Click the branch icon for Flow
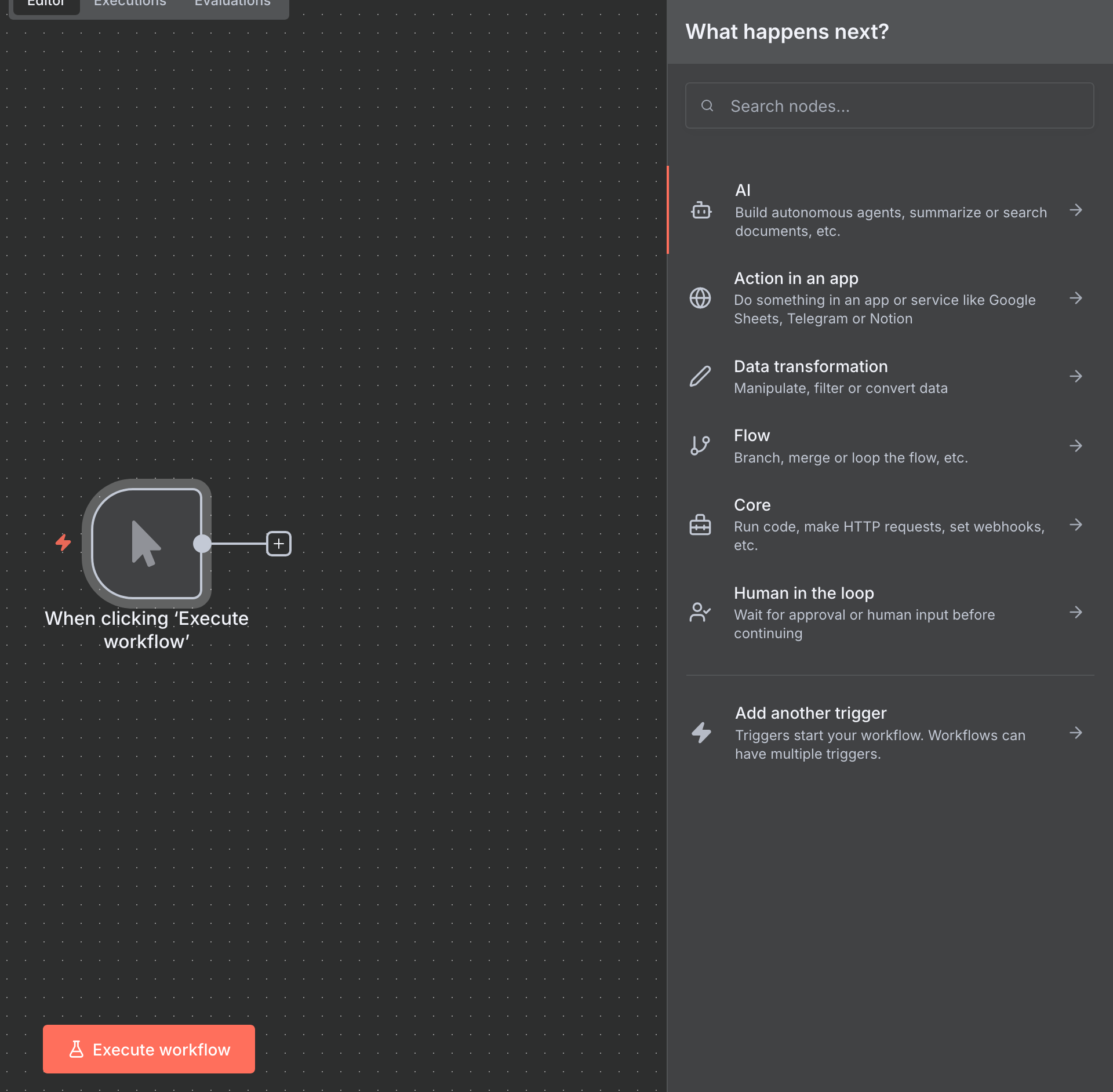1113x1092 pixels. pyautogui.click(x=700, y=446)
